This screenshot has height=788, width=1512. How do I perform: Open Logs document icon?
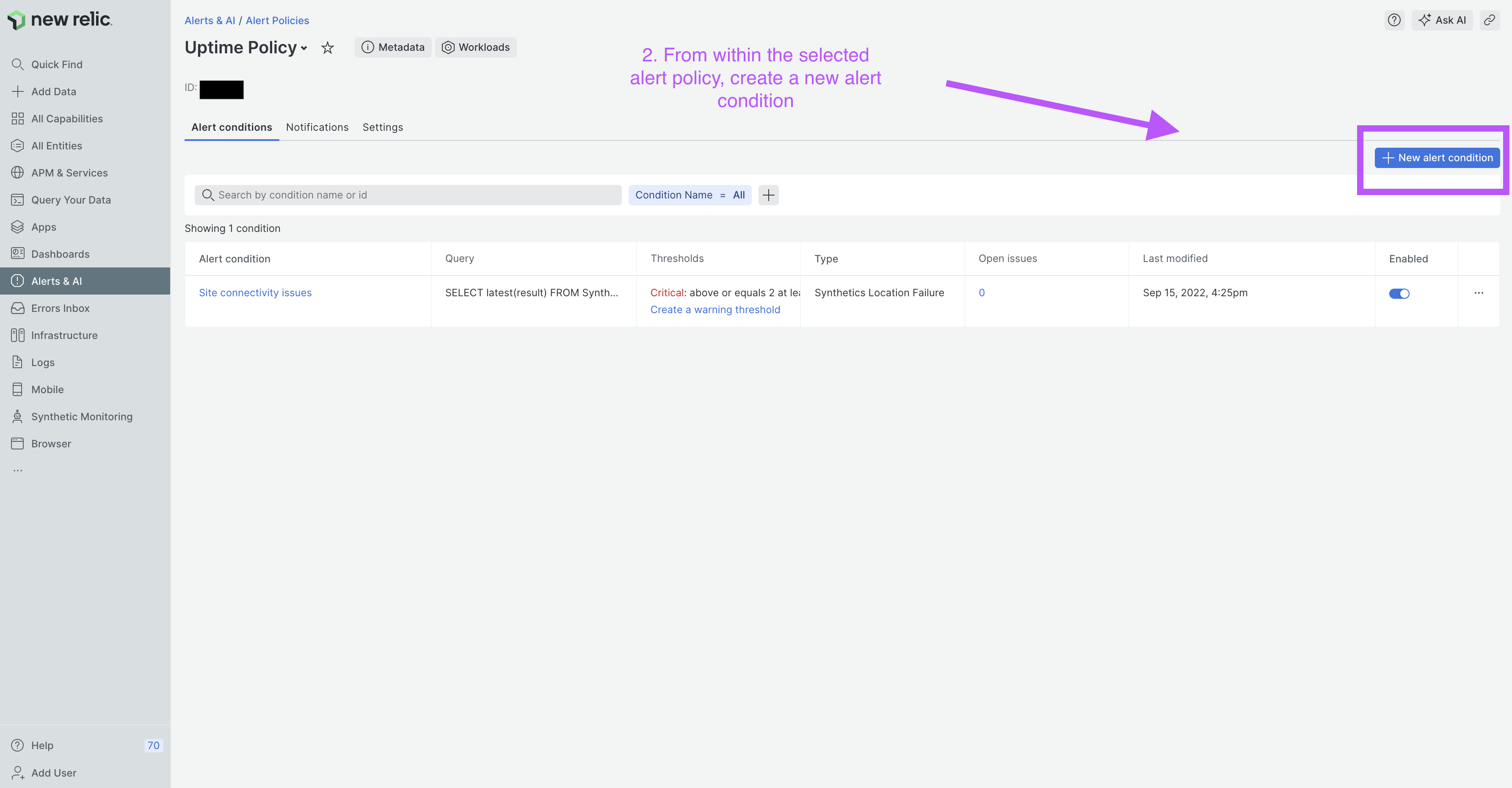click(x=18, y=363)
